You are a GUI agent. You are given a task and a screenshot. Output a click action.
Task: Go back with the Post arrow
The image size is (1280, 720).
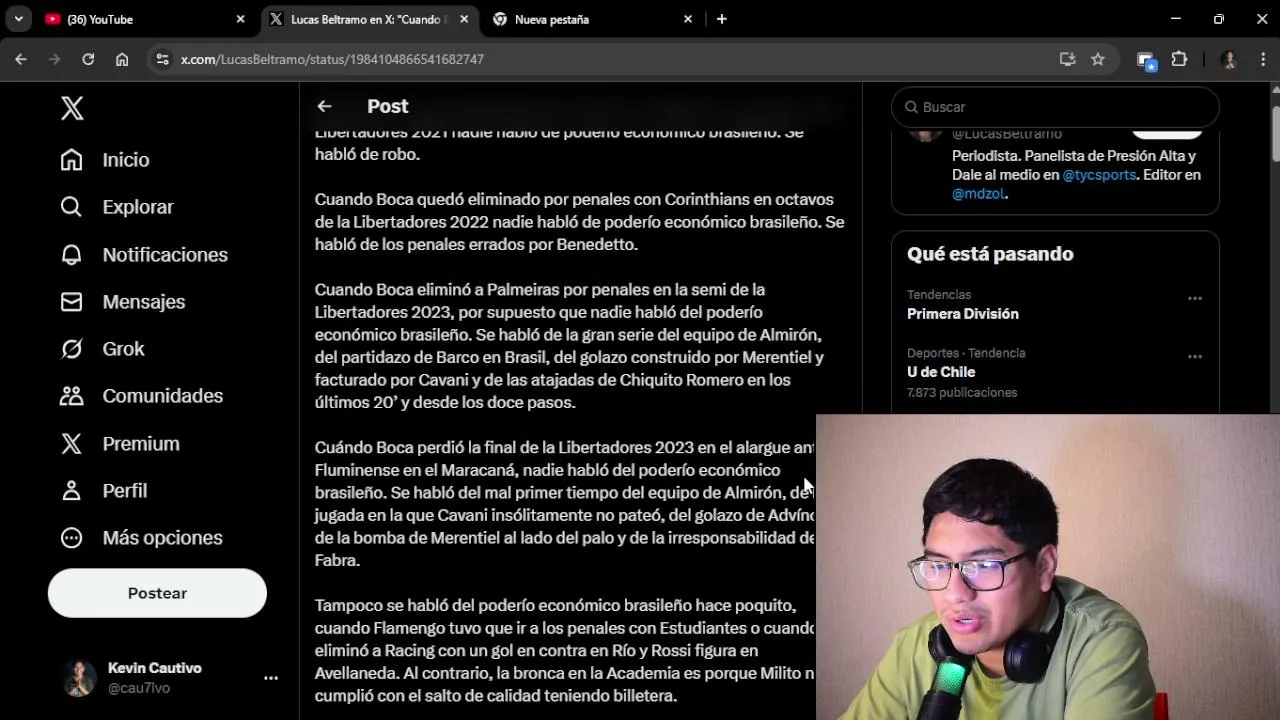pos(324,106)
